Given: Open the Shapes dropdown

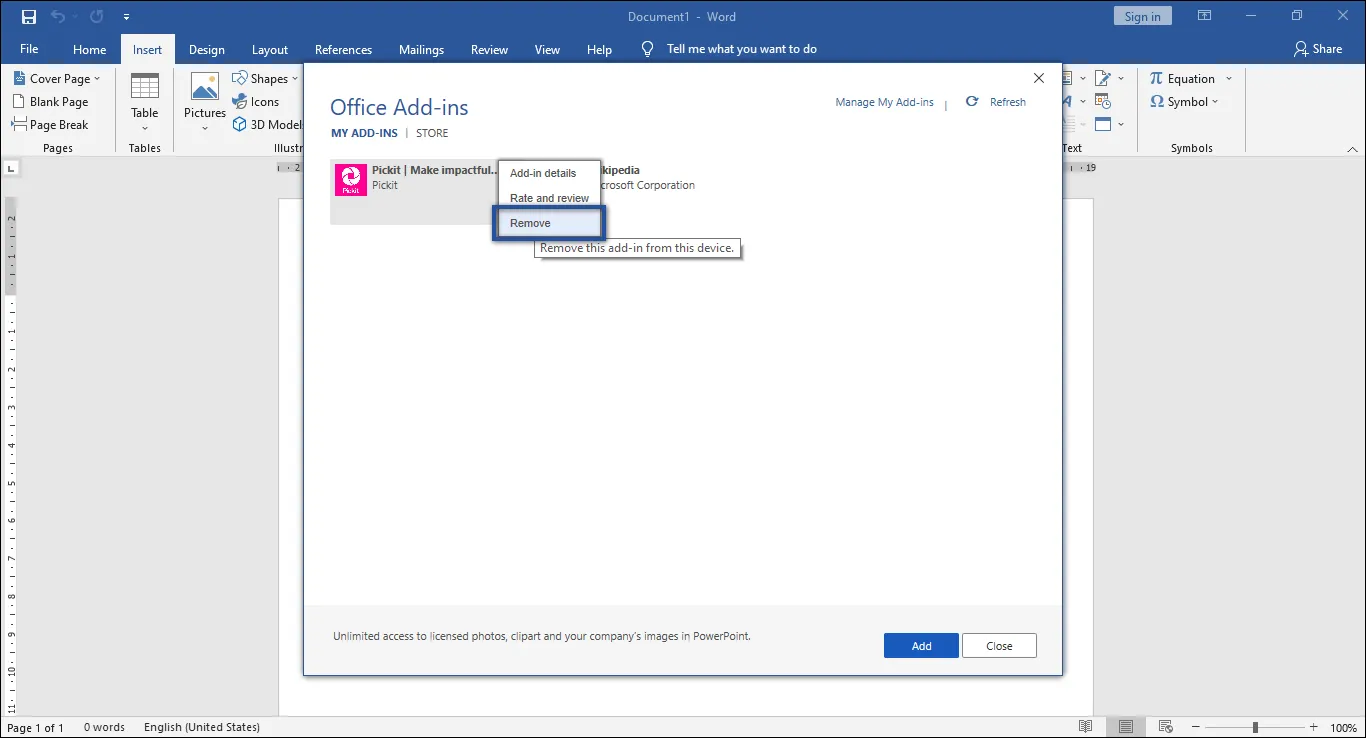Looking at the screenshot, I should (265, 77).
